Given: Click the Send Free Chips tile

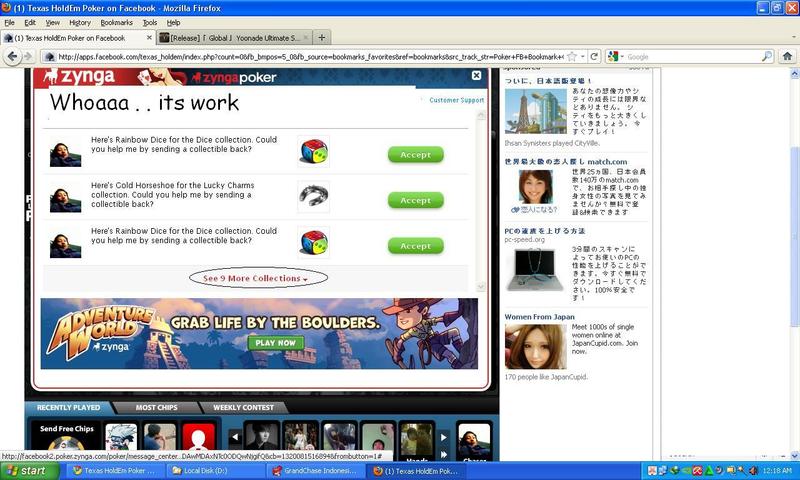Looking at the screenshot, I should [x=66, y=436].
